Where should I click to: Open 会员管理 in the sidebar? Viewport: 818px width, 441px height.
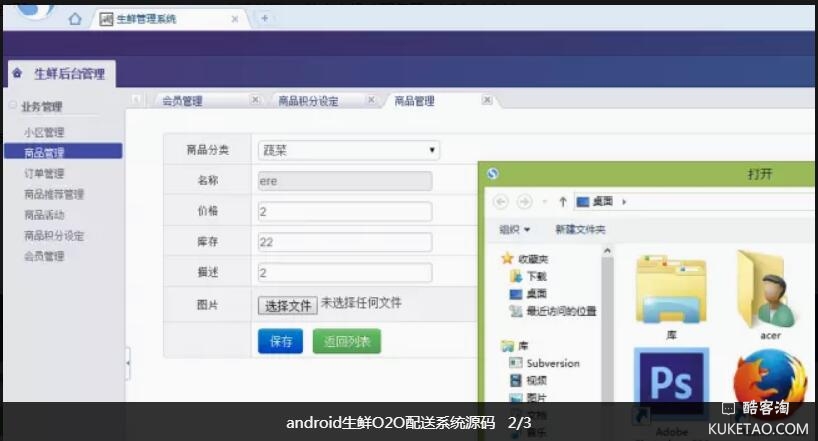44,256
